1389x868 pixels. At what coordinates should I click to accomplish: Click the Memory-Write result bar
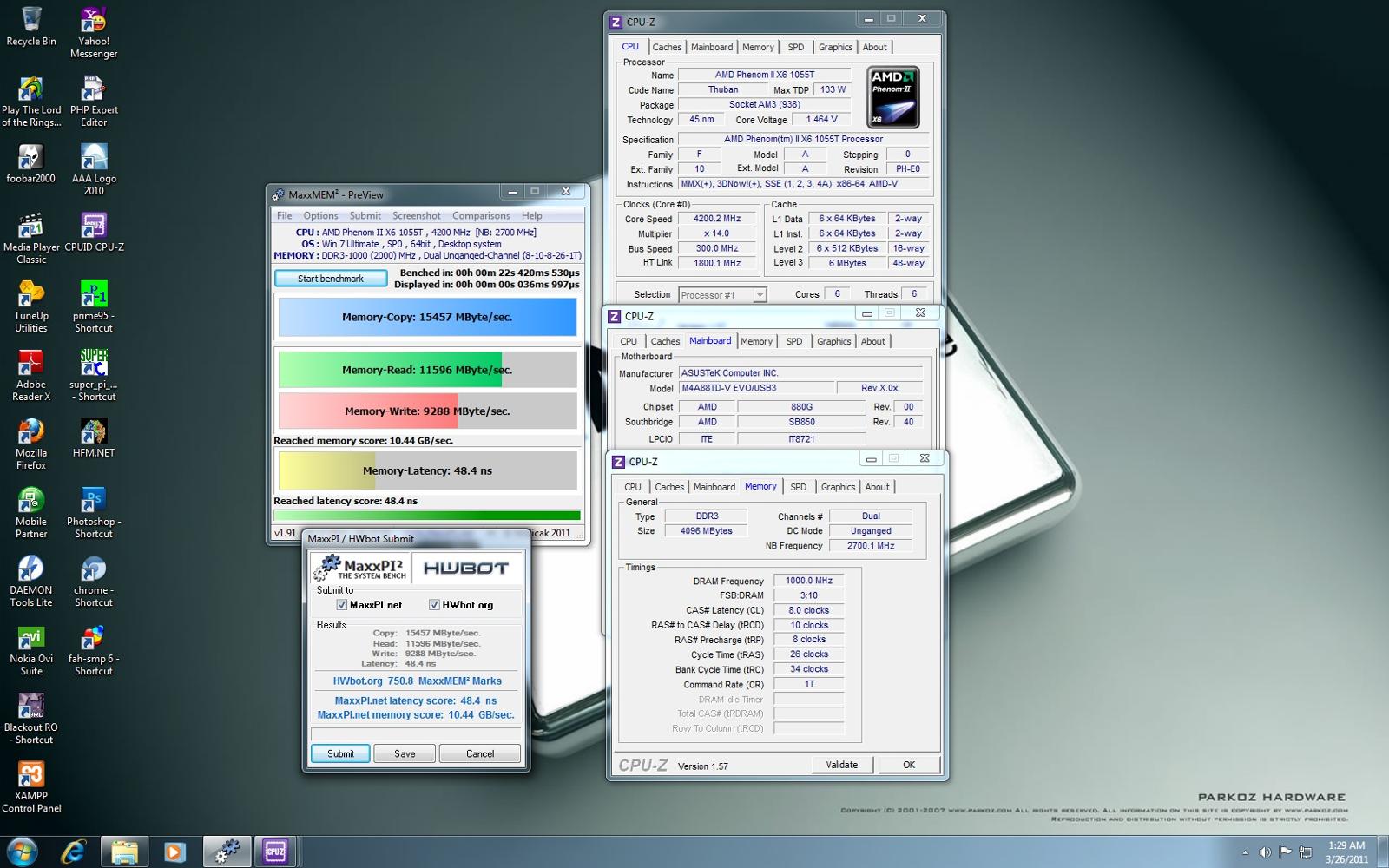427,411
